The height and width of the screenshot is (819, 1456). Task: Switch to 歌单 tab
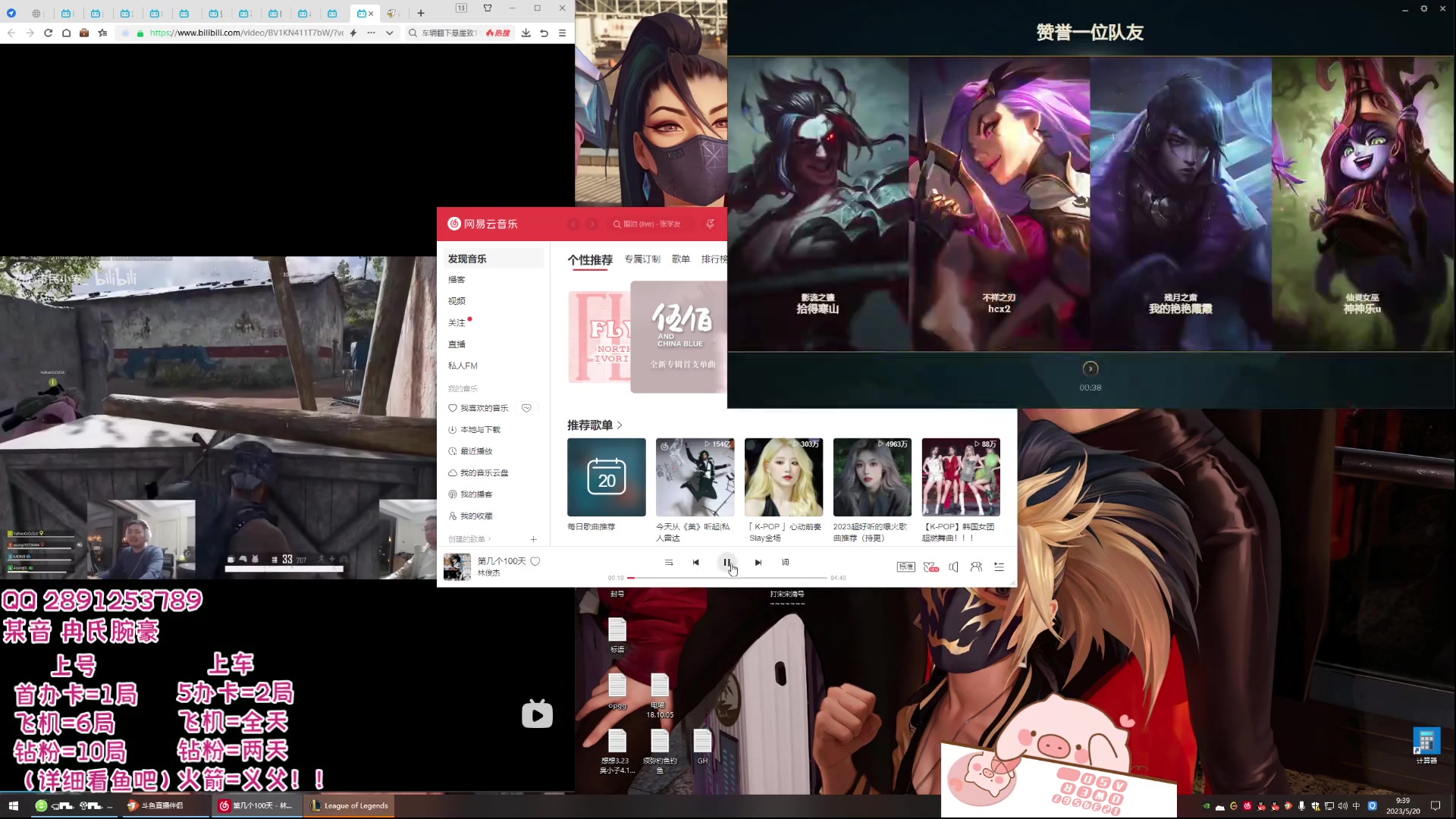tap(681, 259)
